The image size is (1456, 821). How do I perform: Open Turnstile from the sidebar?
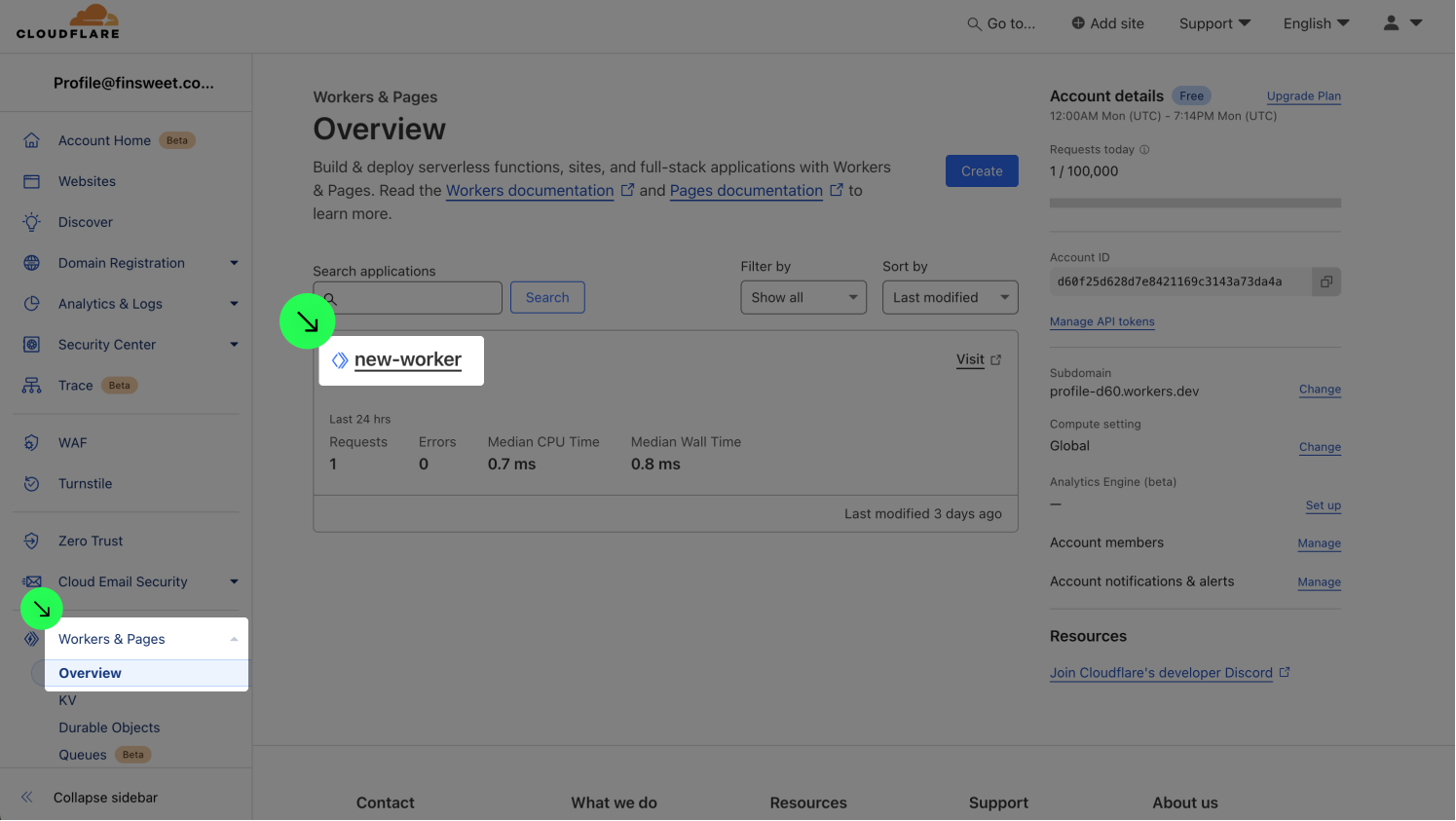tap(85, 484)
